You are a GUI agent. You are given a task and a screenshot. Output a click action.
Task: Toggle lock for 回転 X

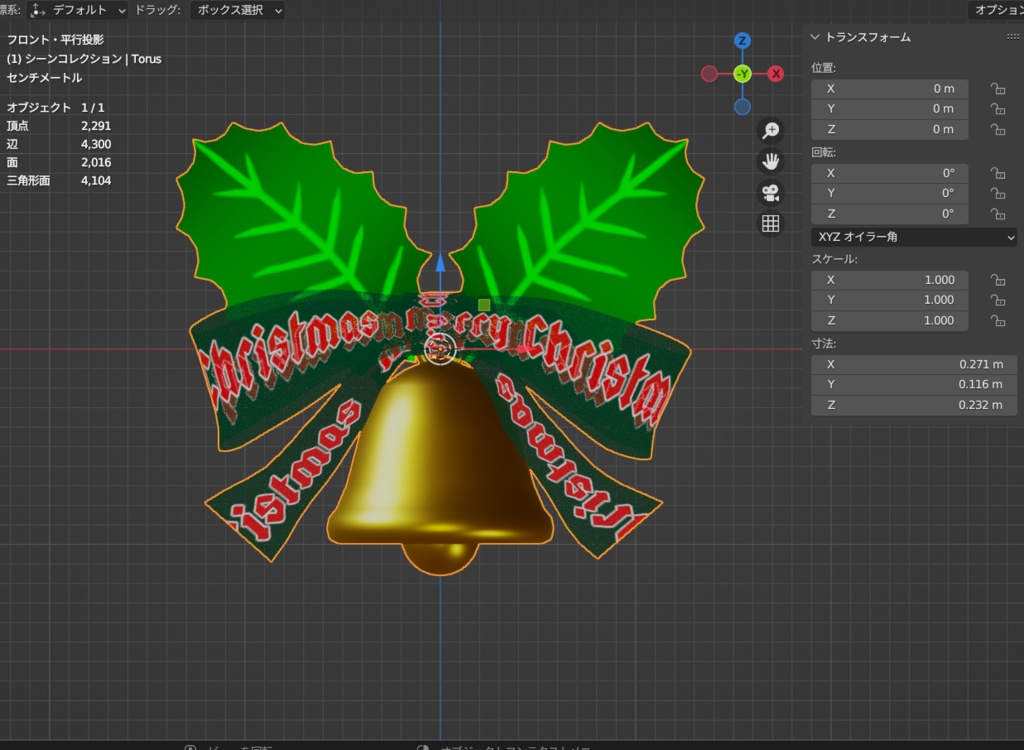click(997, 173)
